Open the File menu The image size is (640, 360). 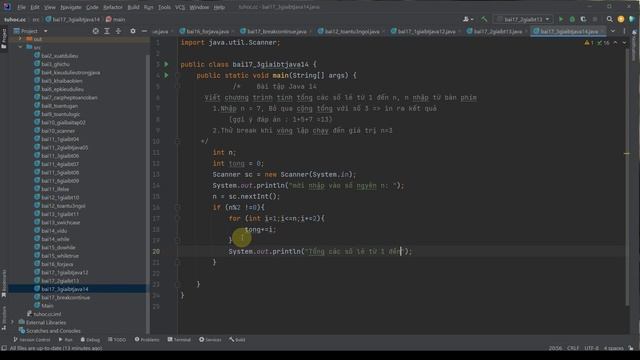(21, 7)
